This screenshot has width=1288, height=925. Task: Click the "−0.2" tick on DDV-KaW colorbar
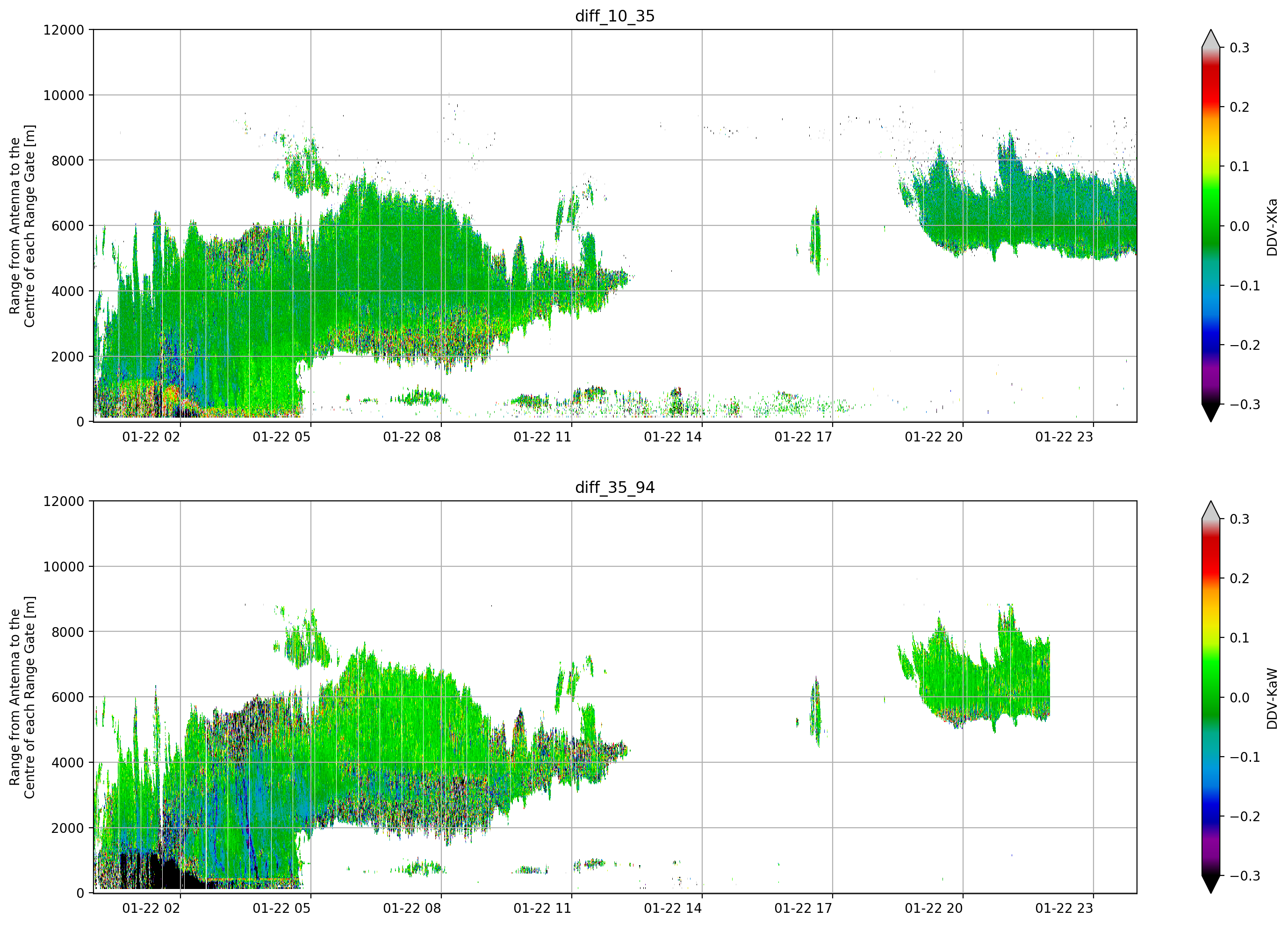[x=1245, y=817]
